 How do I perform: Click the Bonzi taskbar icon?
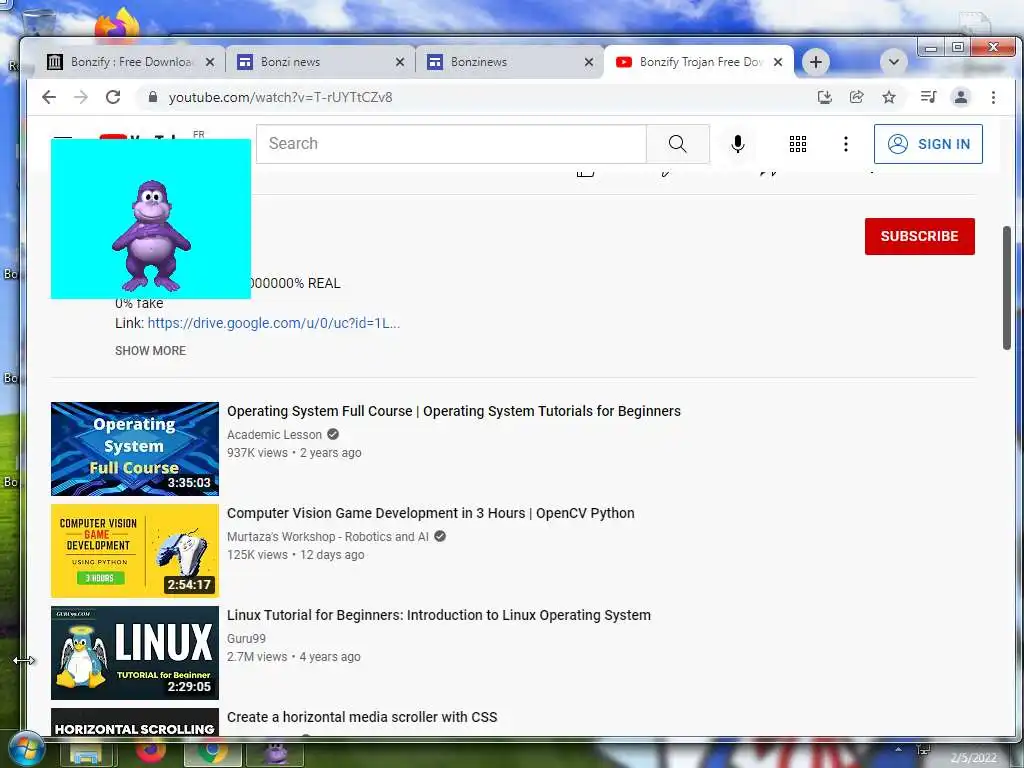coord(275,752)
